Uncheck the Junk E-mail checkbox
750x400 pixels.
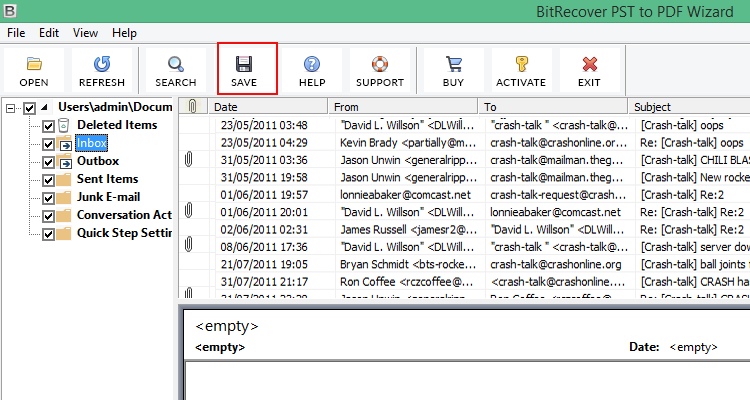(x=48, y=198)
